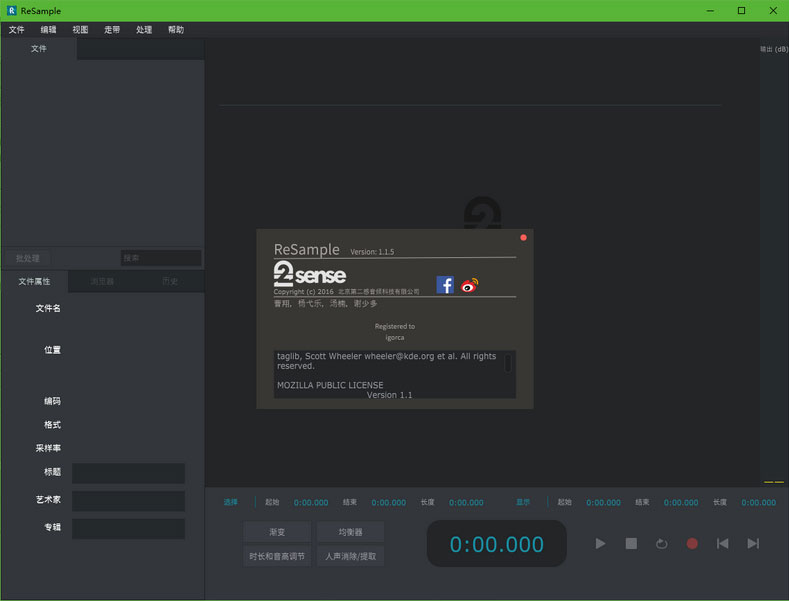Click the MOZILLA PUBLIC LICENSE text
This screenshot has width=789, height=601.
pyautogui.click(x=330, y=385)
